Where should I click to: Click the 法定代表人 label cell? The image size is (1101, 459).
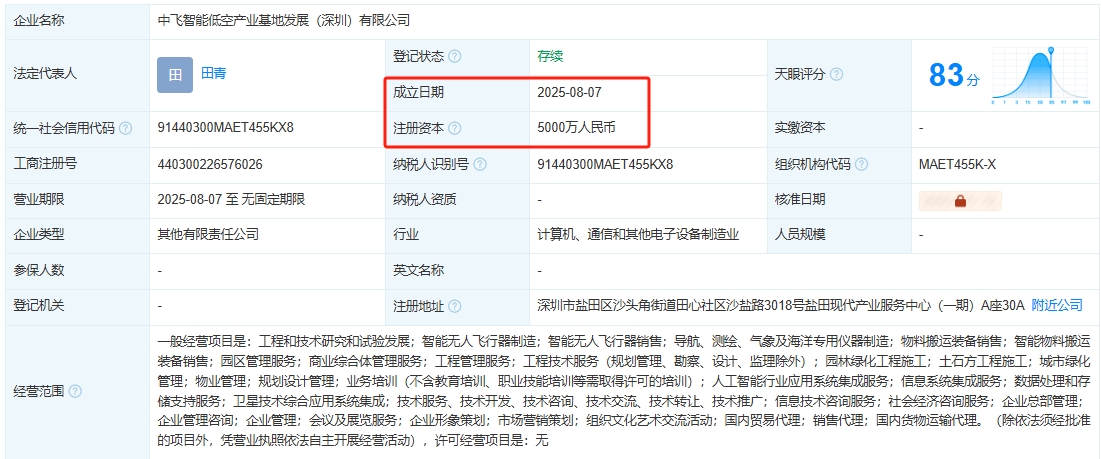77,75
